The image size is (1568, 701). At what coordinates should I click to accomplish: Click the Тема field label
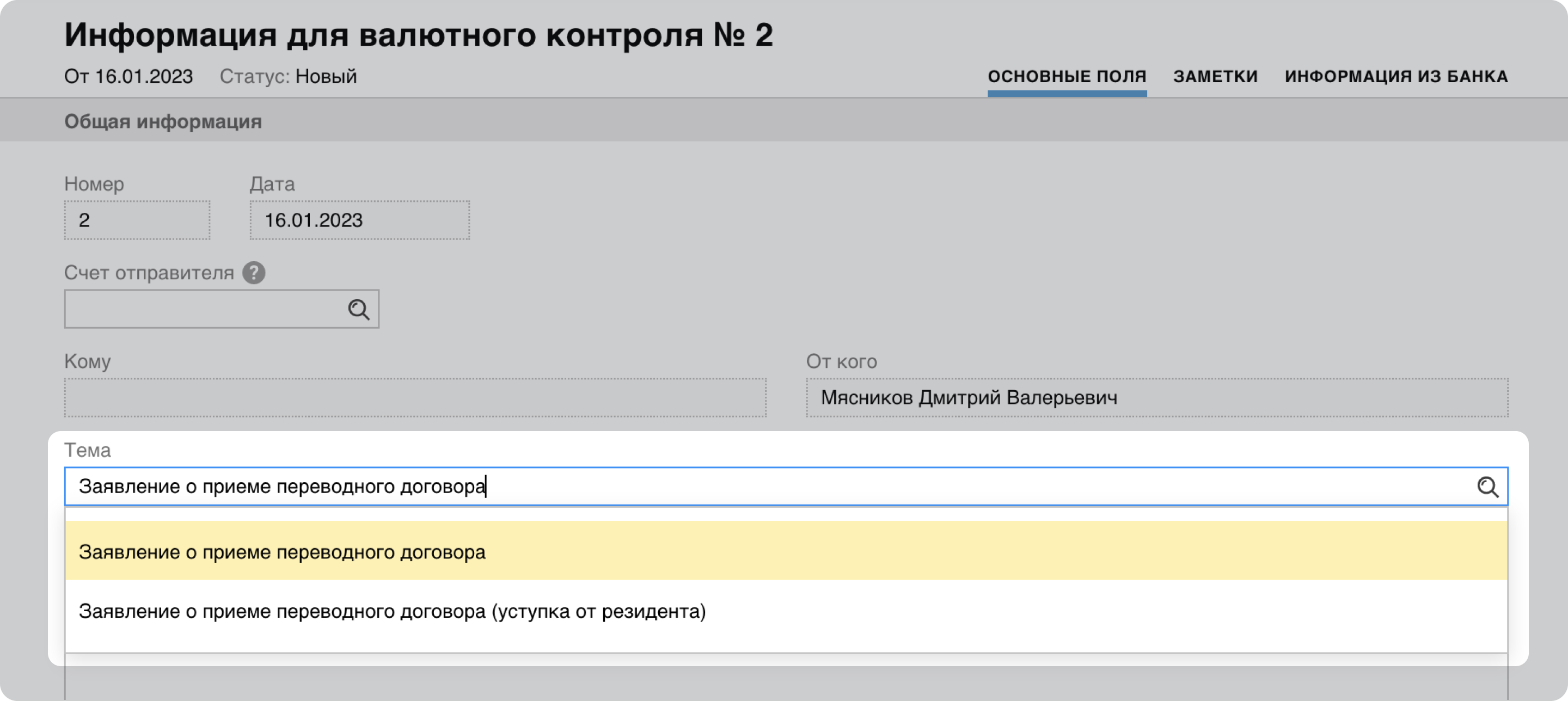[88, 450]
